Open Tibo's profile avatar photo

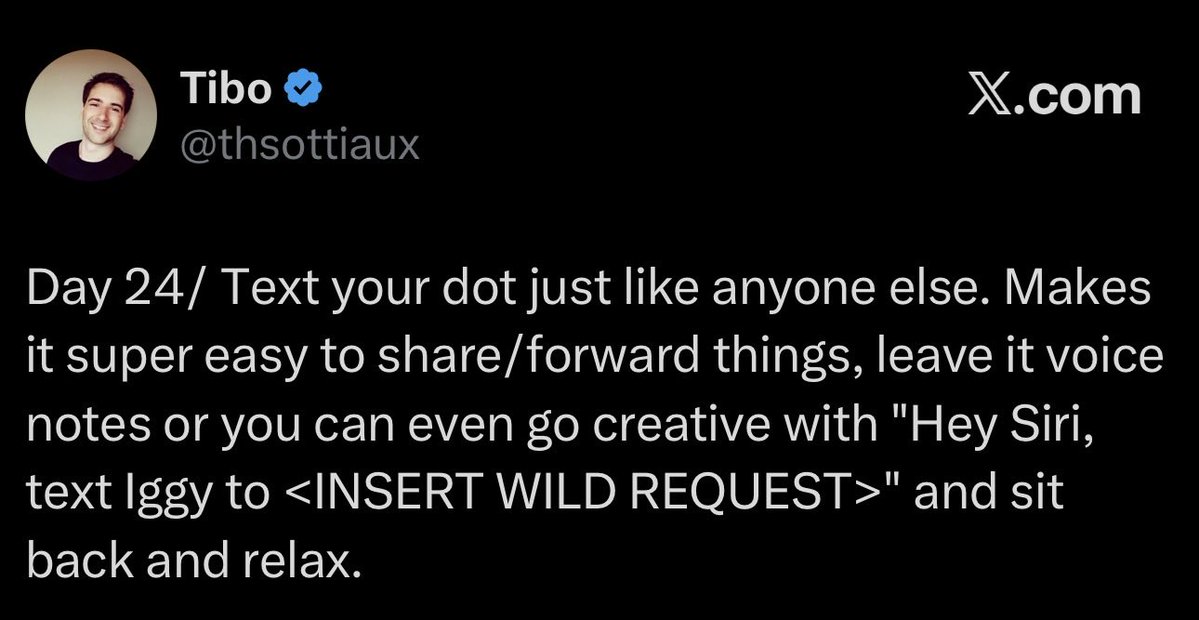pyautogui.click(x=91, y=115)
